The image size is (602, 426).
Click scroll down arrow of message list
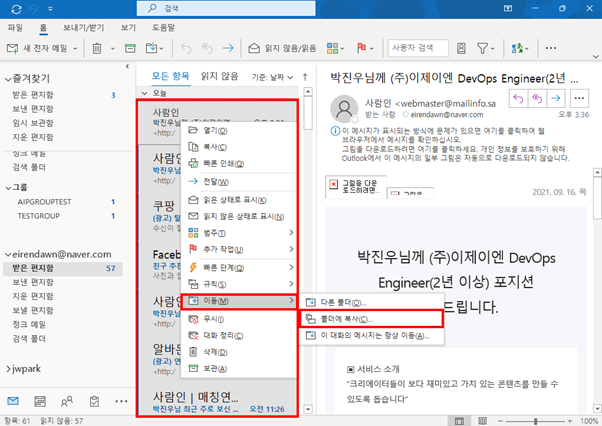(308, 409)
